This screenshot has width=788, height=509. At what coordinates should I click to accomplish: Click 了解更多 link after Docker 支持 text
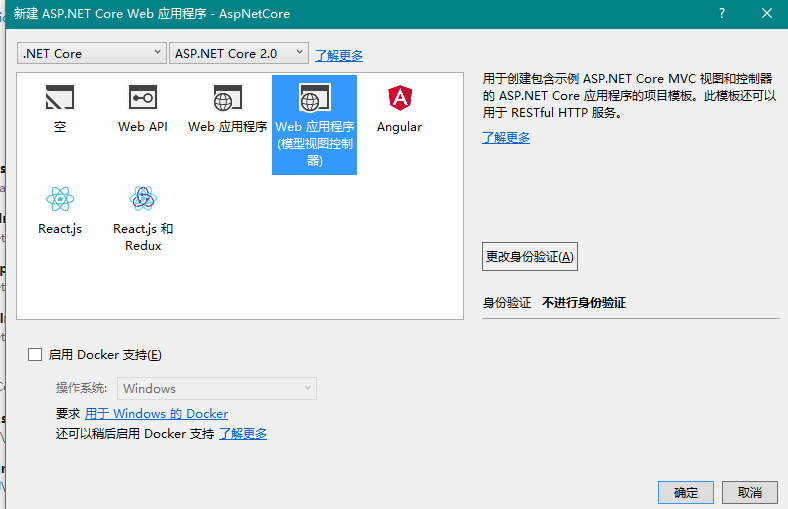click(x=243, y=434)
